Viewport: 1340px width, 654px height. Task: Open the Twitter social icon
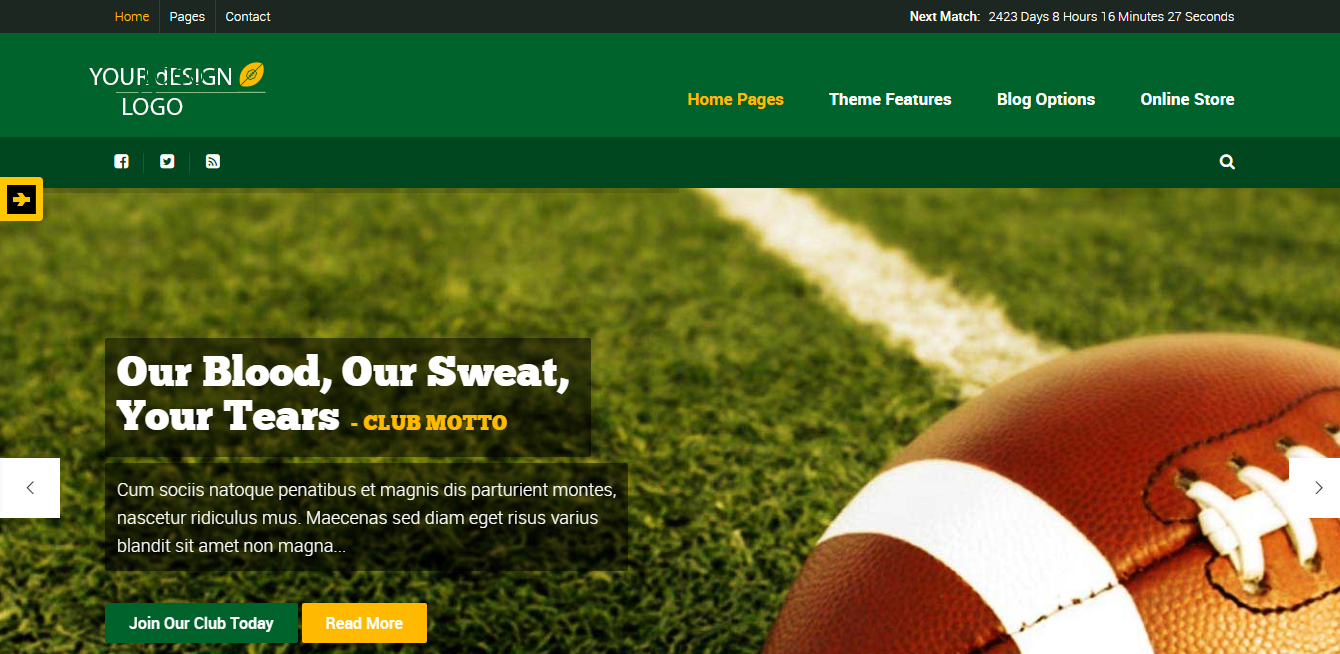pyautogui.click(x=167, y=161)
